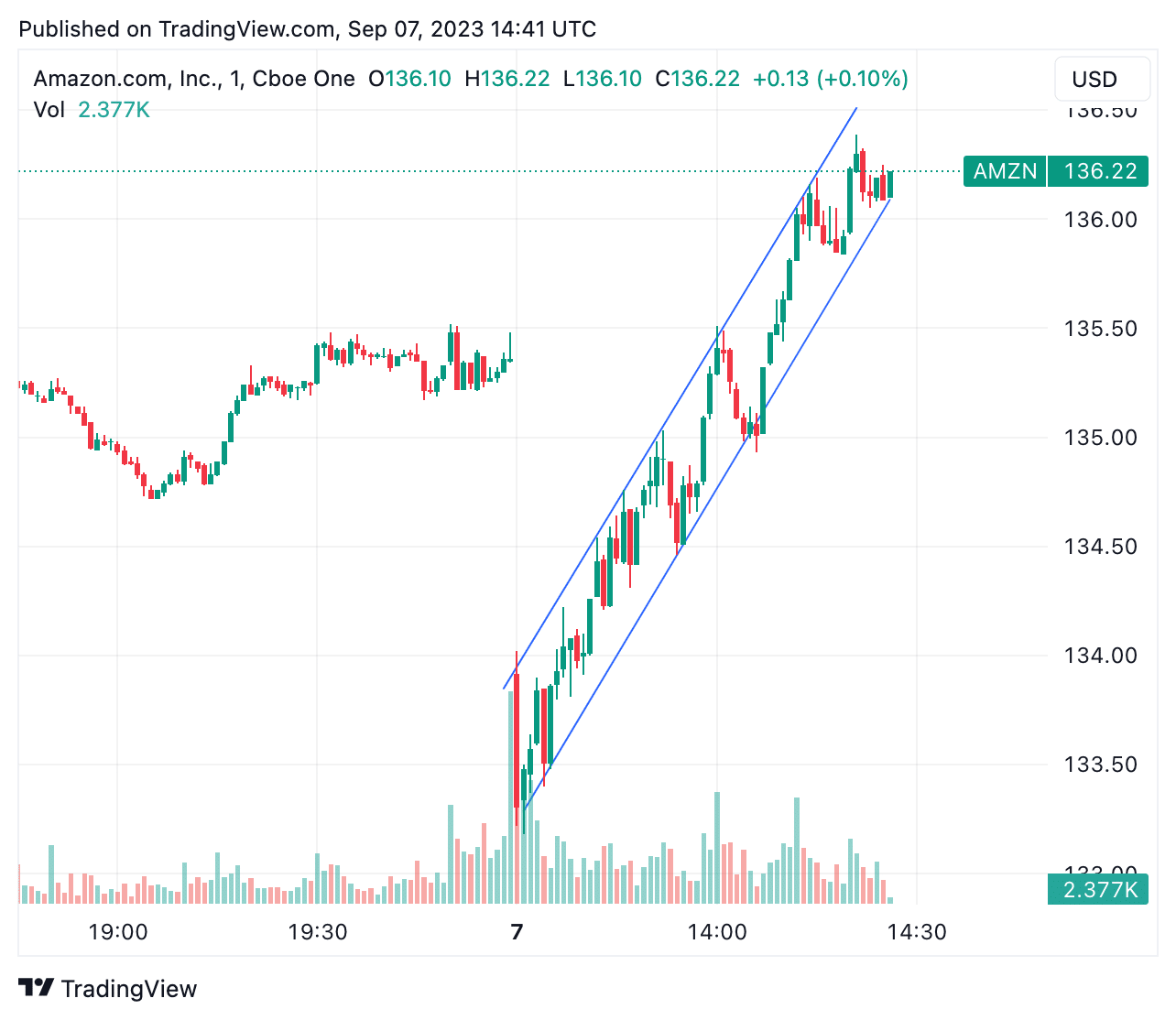Screen dimensions: 1176x1020
Task: Click the +0.13 (+0.10%) change value
Action: [831, 79]
